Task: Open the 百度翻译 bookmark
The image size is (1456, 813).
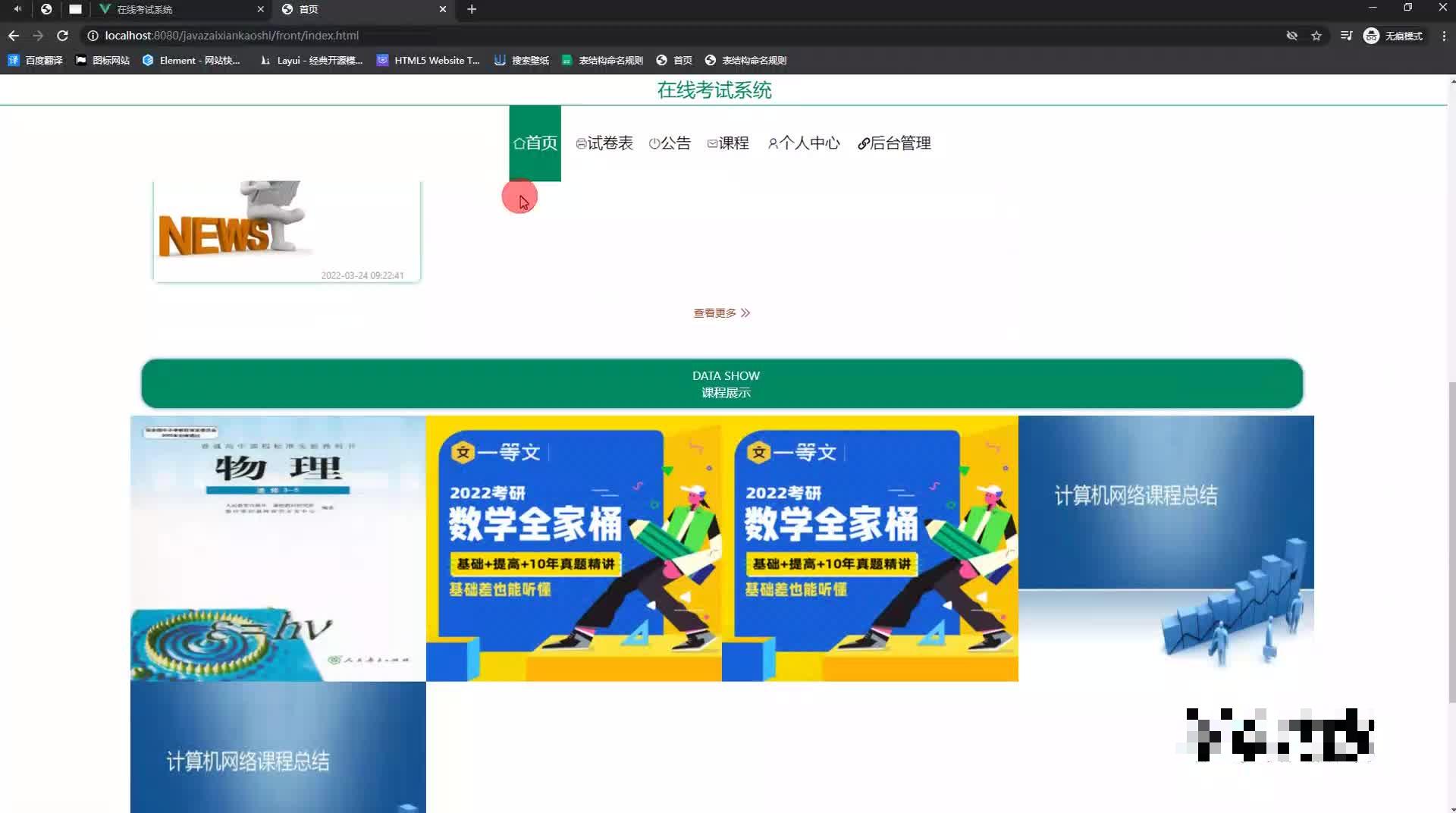Action: [x=35, y=60]
